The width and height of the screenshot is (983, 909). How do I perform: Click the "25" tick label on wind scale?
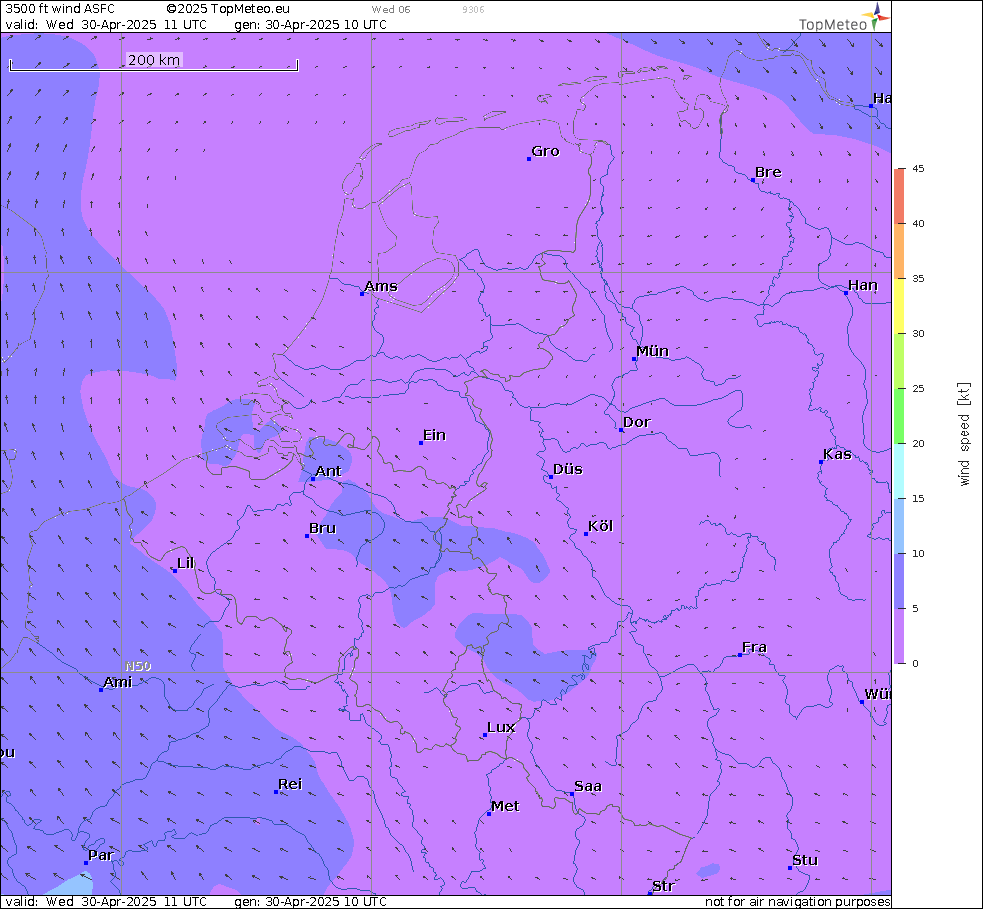tap(918, 389)
